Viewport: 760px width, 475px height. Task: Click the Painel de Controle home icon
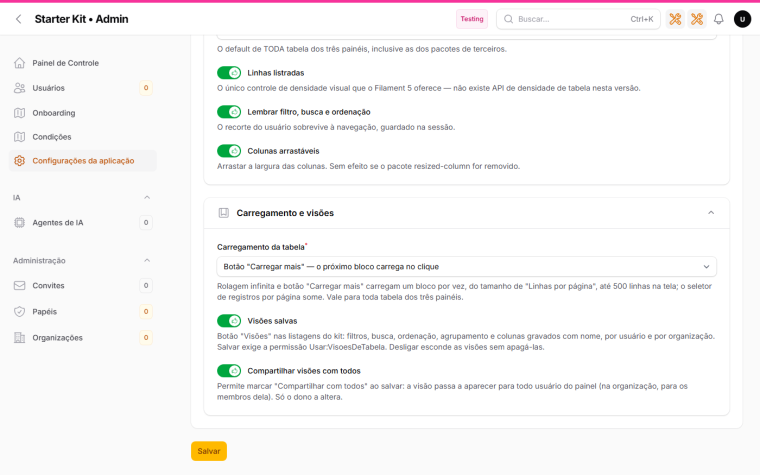point(19,63)
